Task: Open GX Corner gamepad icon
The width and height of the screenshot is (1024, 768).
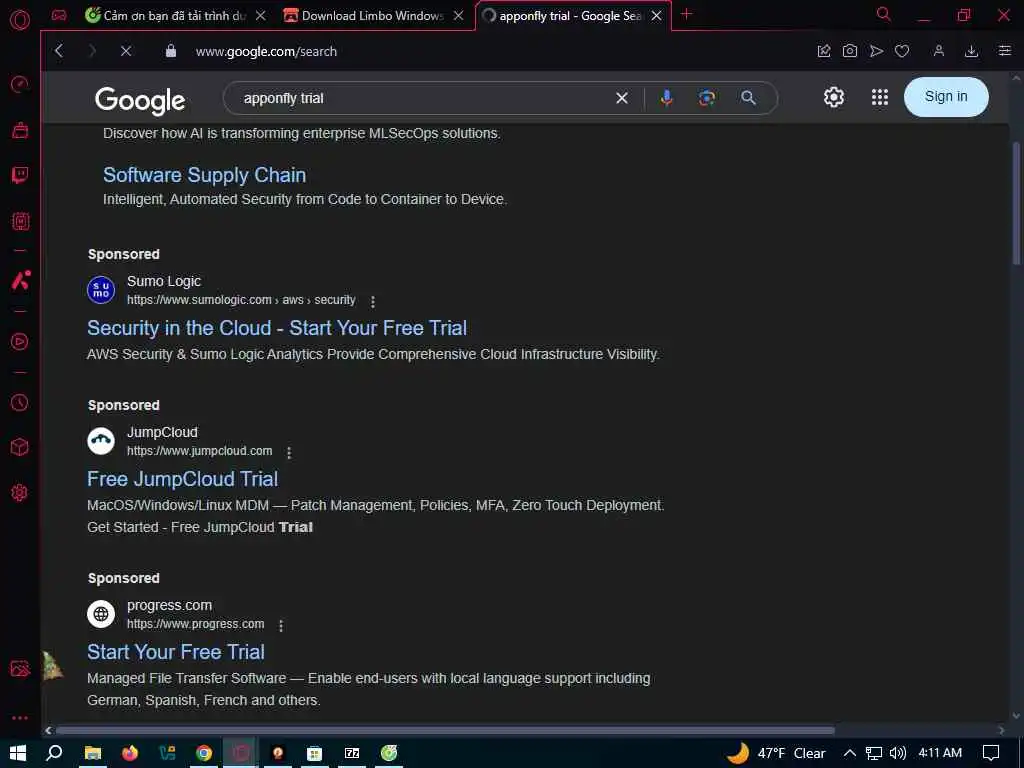Action: [59, 15]
